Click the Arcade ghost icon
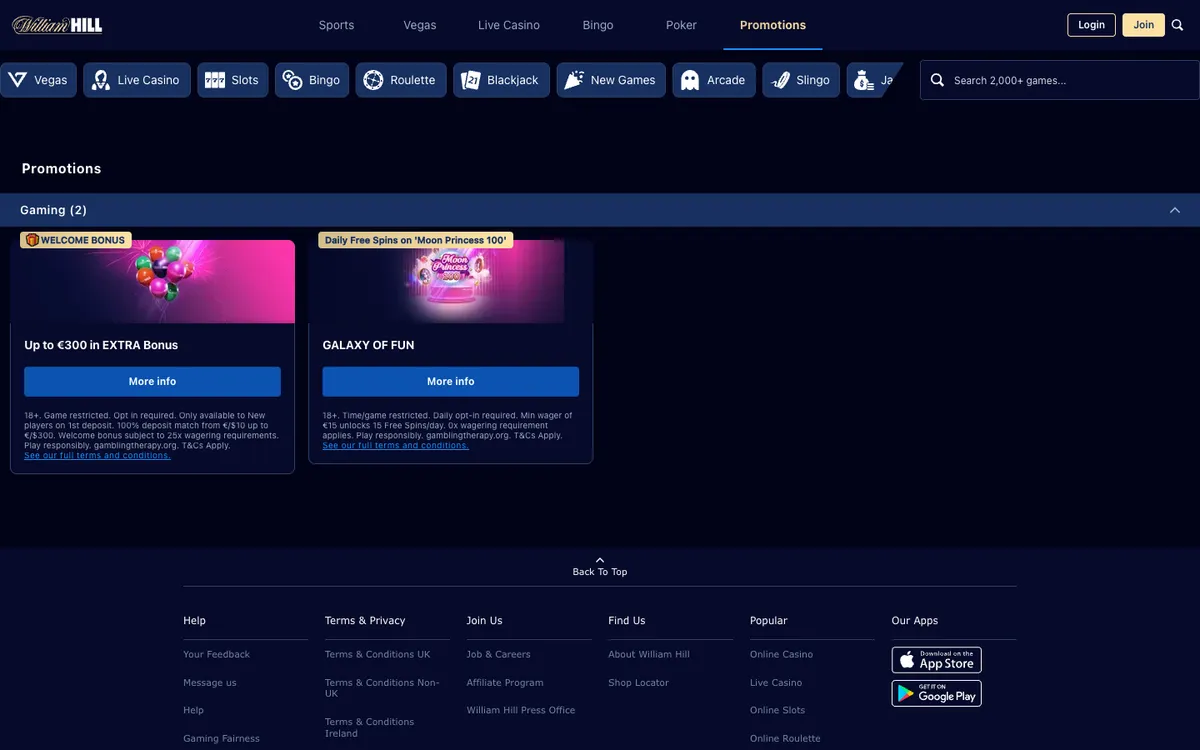The height and width of the screenshot is (750, 1200). (690, 80)
